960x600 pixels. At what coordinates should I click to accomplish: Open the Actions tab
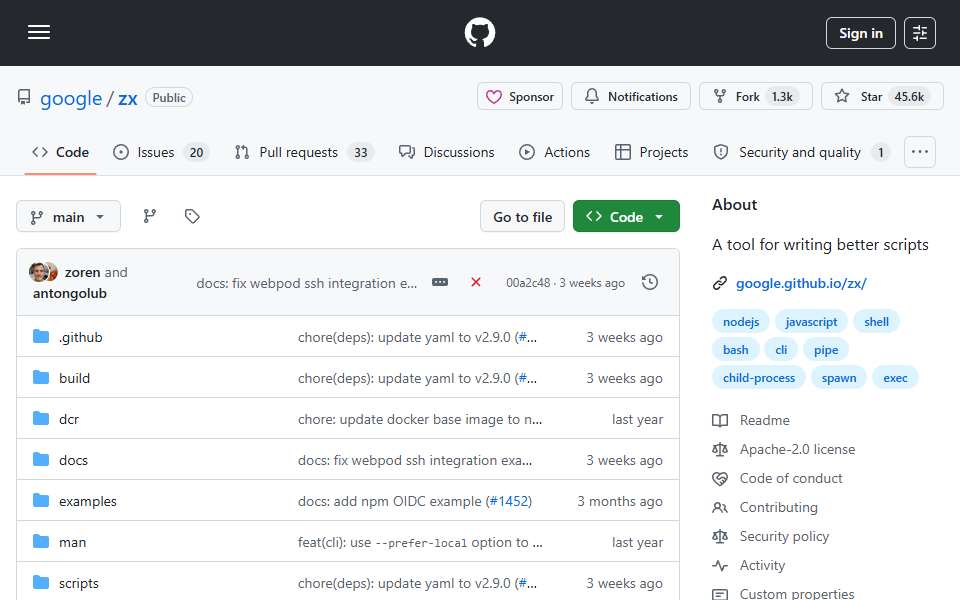pos(555,152)
